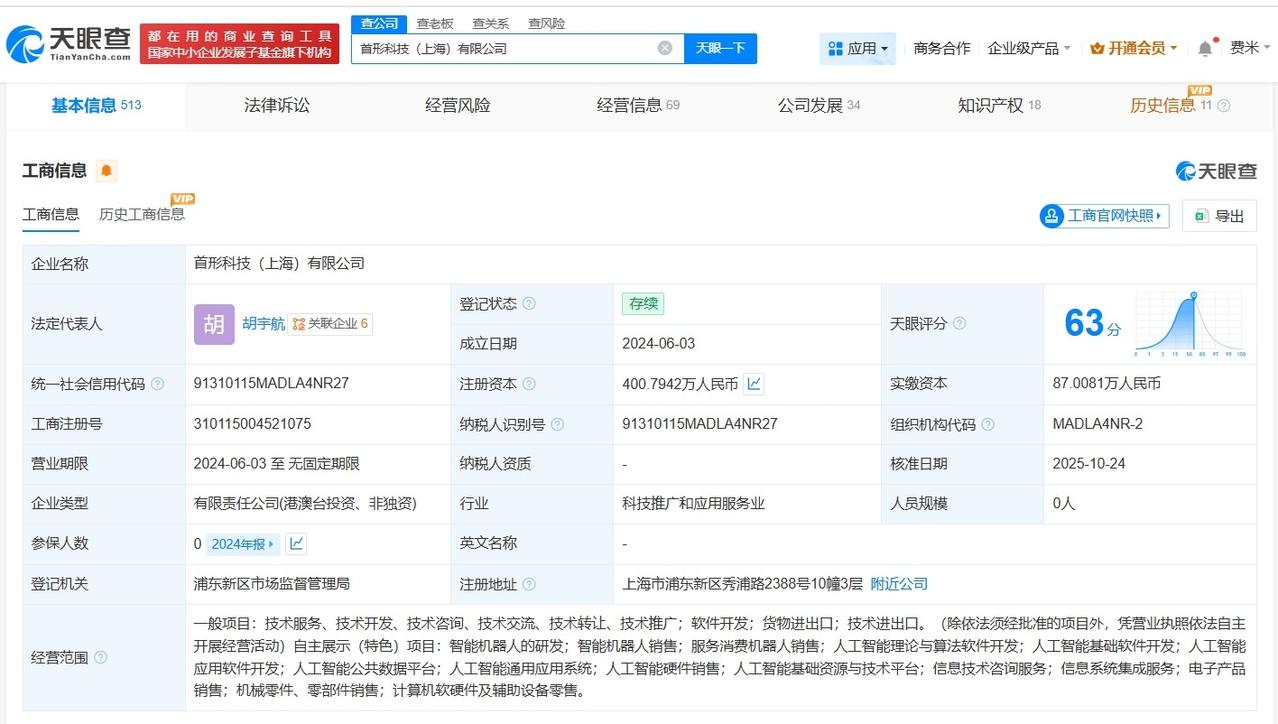
Task: Click the 63分 TianYan score value
Action: pyautogui.click(x=1092, y=323)
